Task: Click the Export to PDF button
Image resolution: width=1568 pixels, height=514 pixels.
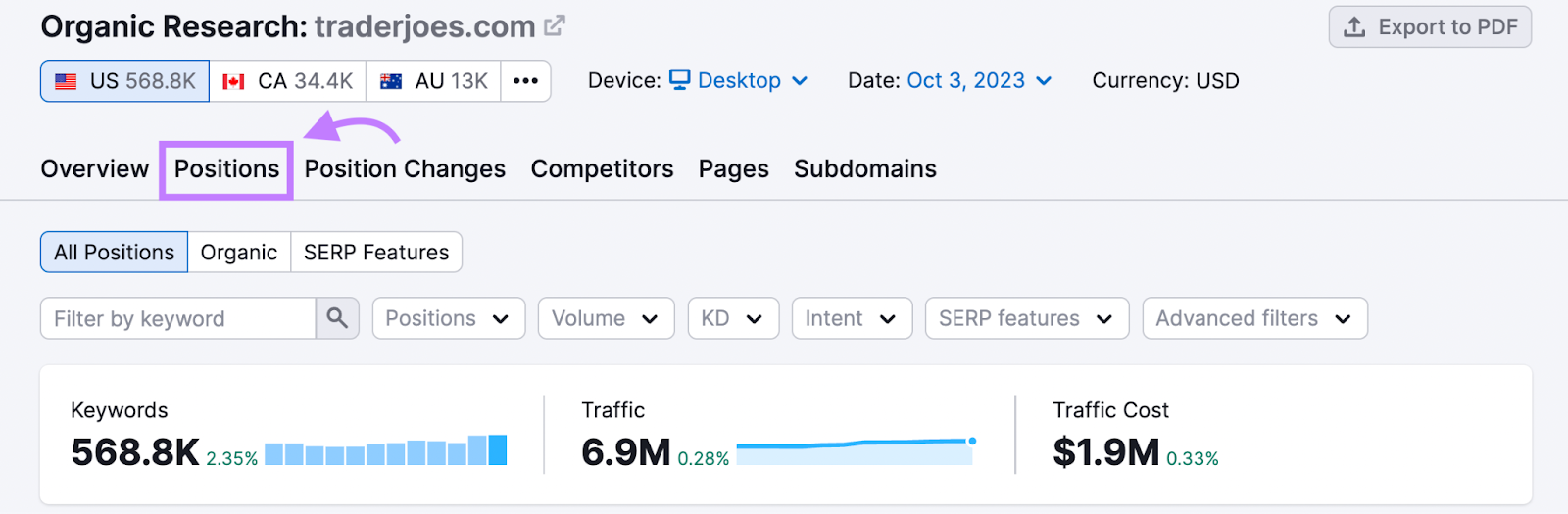Action: coord(1430,27)
